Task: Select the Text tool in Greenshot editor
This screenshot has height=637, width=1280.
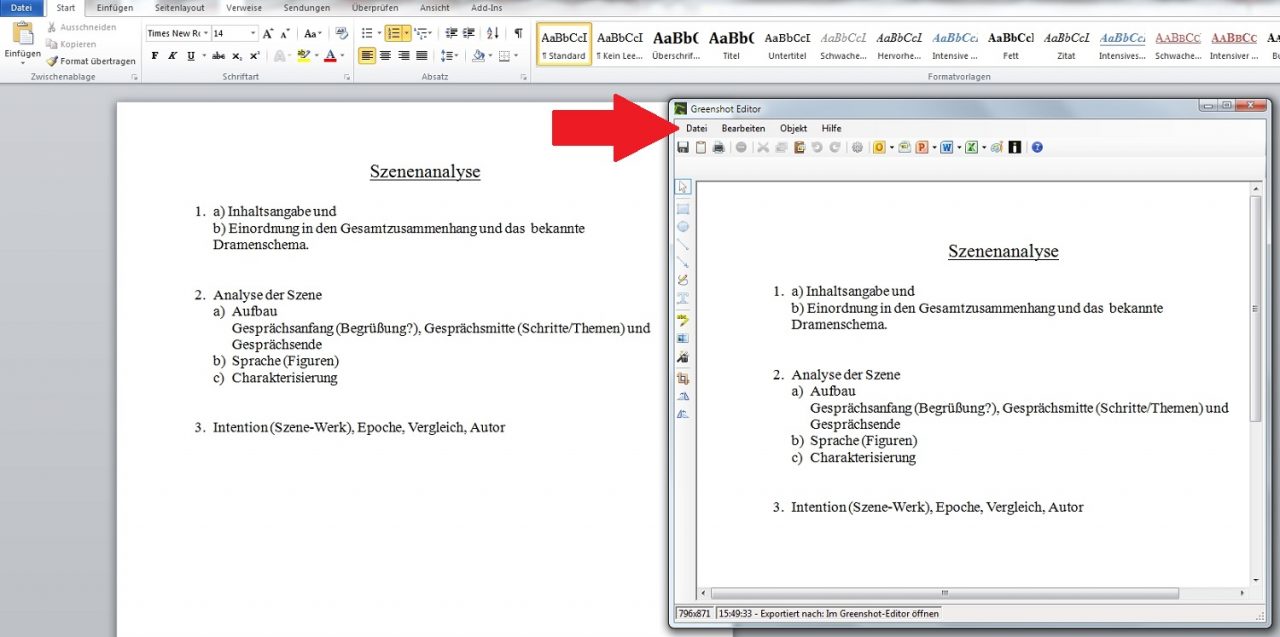Action: [683, 298]
